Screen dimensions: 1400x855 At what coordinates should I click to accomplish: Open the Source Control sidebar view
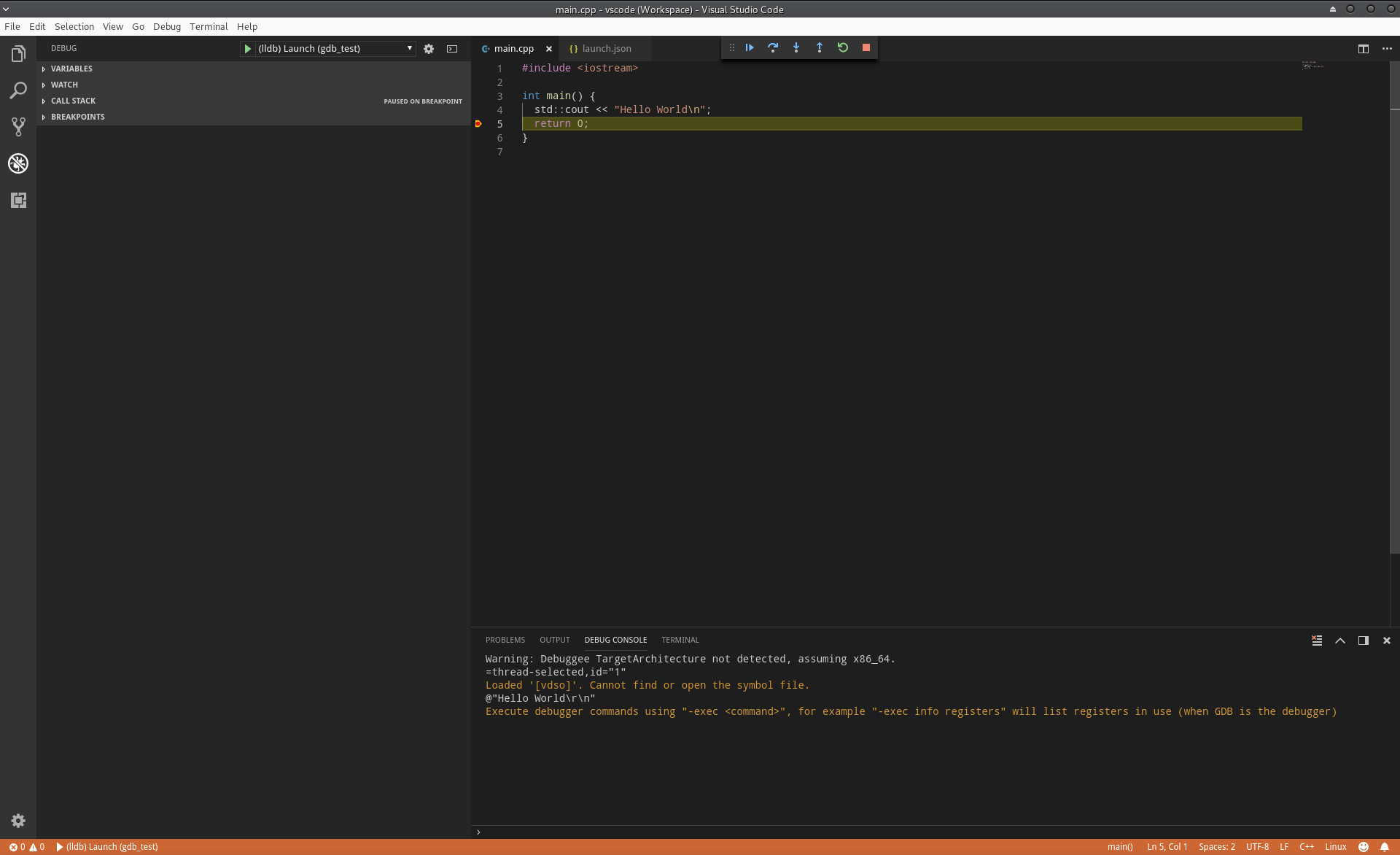18,127
